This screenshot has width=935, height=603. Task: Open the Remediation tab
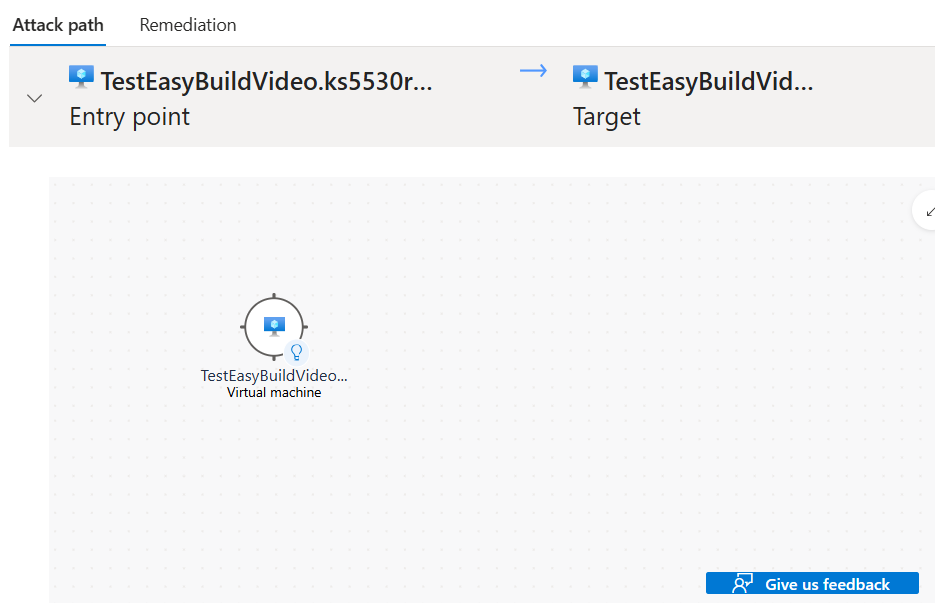click(x=188, y=25)
